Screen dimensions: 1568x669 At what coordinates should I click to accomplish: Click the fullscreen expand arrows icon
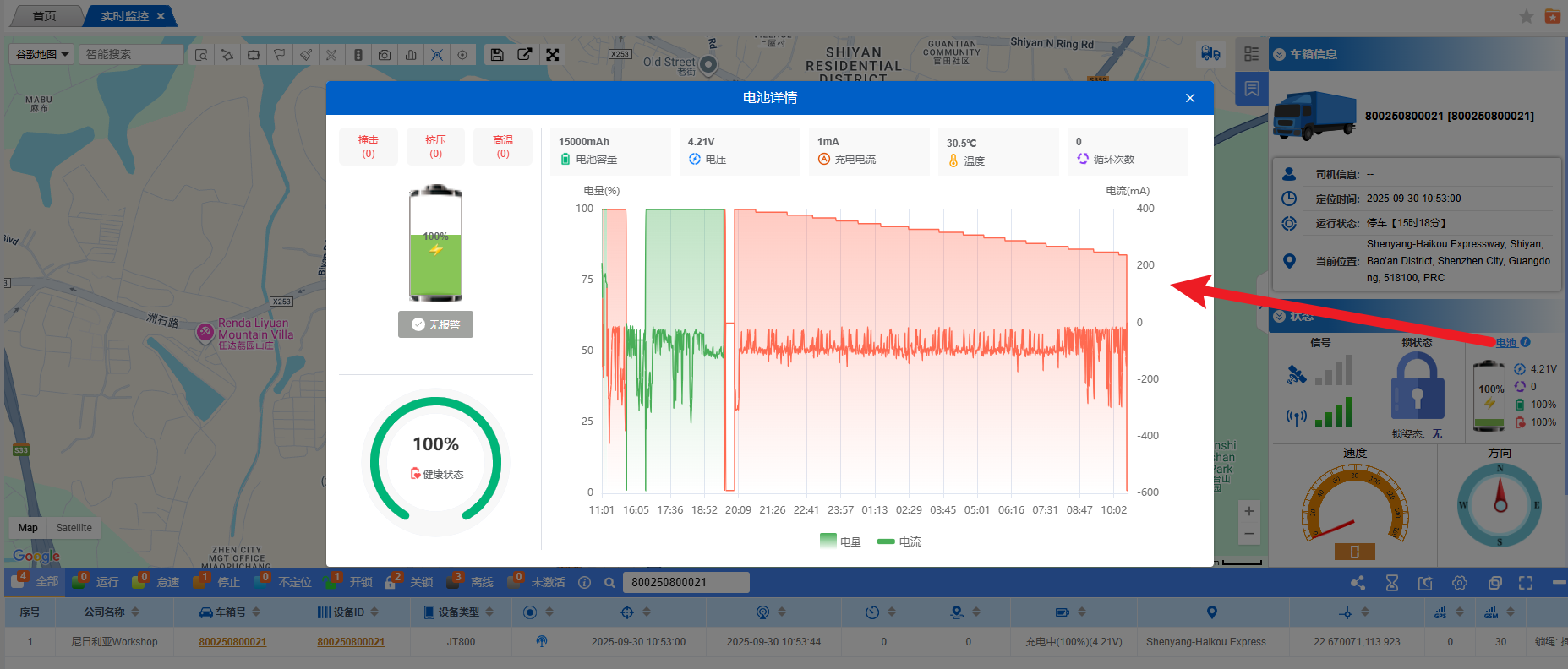553,55
